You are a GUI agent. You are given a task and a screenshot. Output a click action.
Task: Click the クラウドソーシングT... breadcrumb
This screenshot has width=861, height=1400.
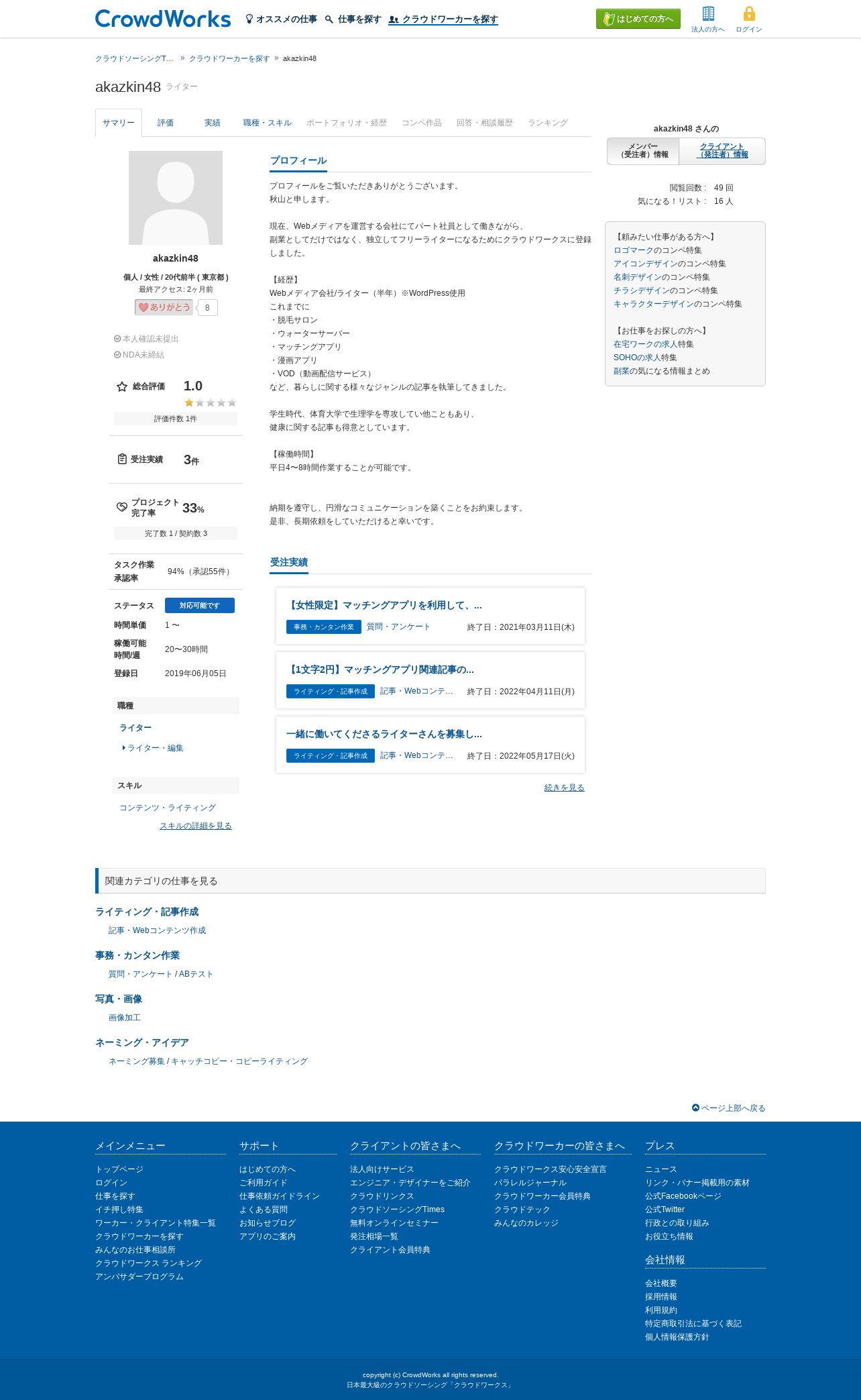click(x=134, y=58)
